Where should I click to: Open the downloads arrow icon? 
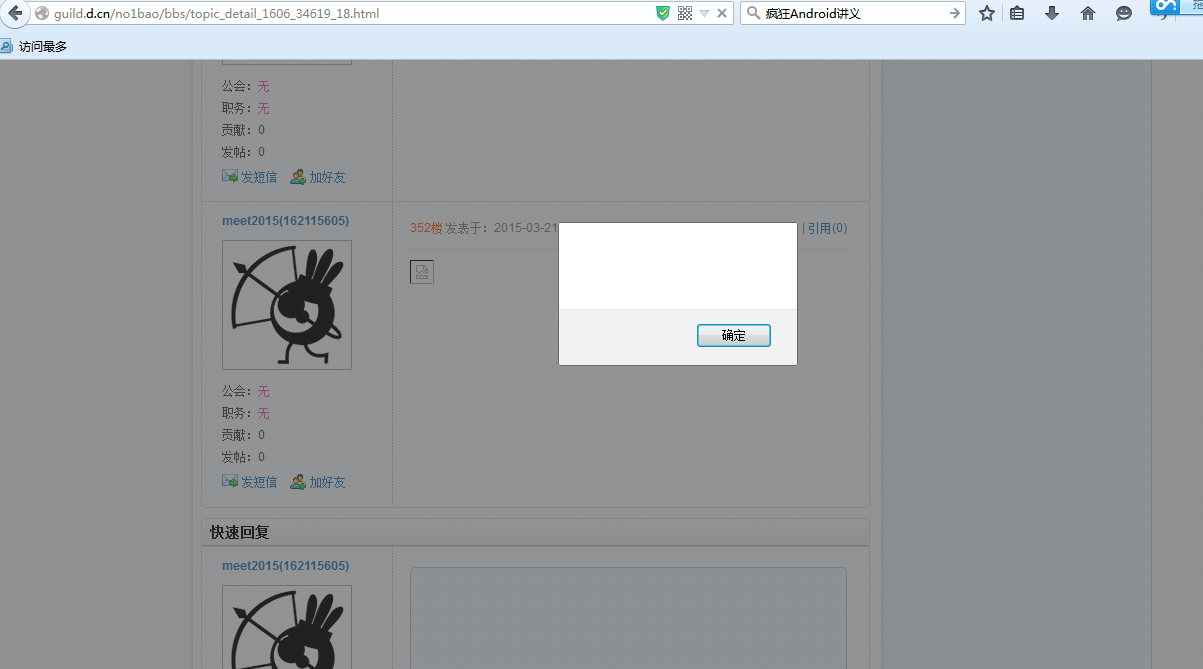tap(1052, 13)
